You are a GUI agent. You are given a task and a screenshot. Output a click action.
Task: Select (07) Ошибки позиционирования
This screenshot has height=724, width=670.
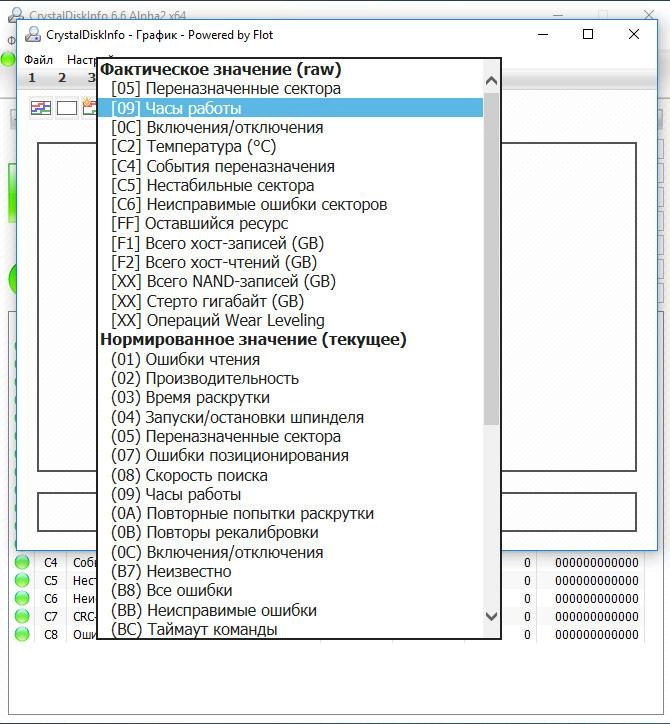point(290,456)
